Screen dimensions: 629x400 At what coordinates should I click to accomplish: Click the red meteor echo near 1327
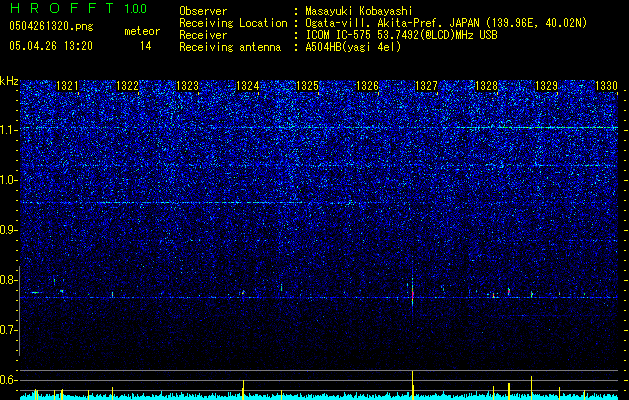pyautogui.click(x=412, y=295)
